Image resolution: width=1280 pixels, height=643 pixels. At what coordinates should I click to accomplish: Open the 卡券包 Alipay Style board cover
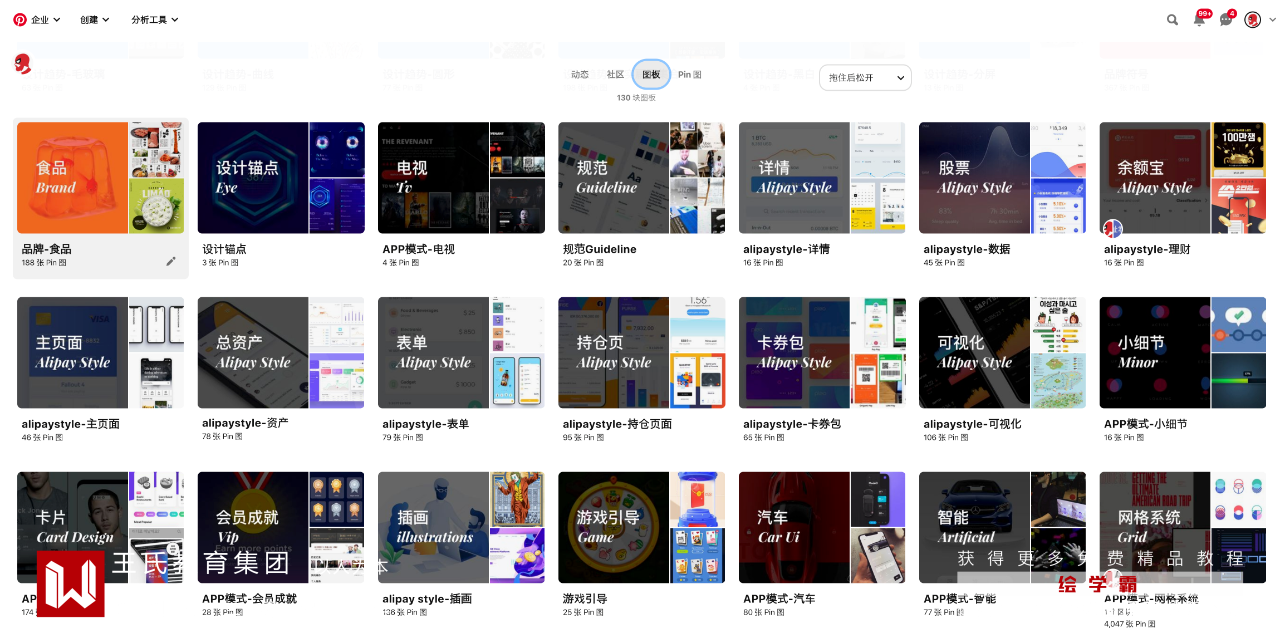822,353
